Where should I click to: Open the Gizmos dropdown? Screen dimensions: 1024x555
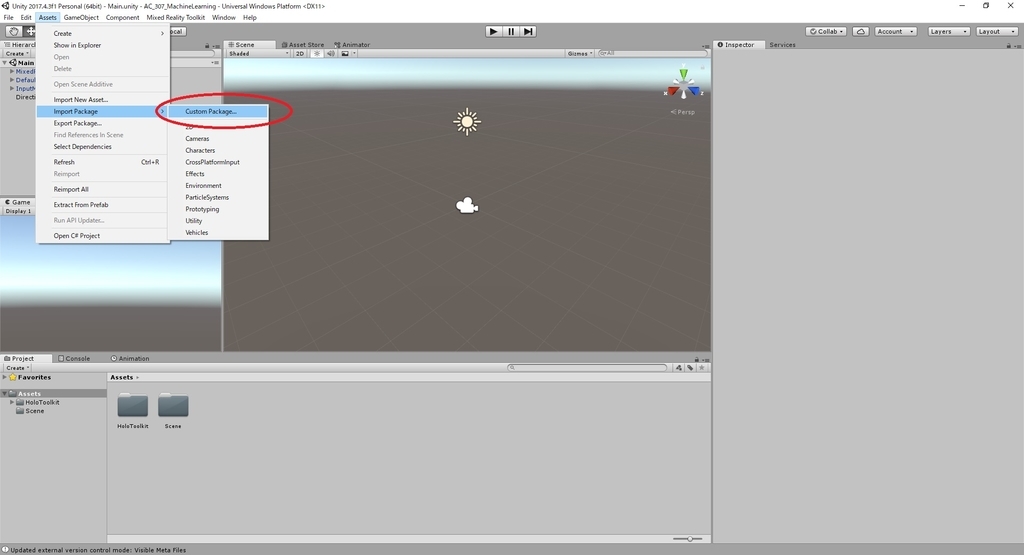point(580,54)
